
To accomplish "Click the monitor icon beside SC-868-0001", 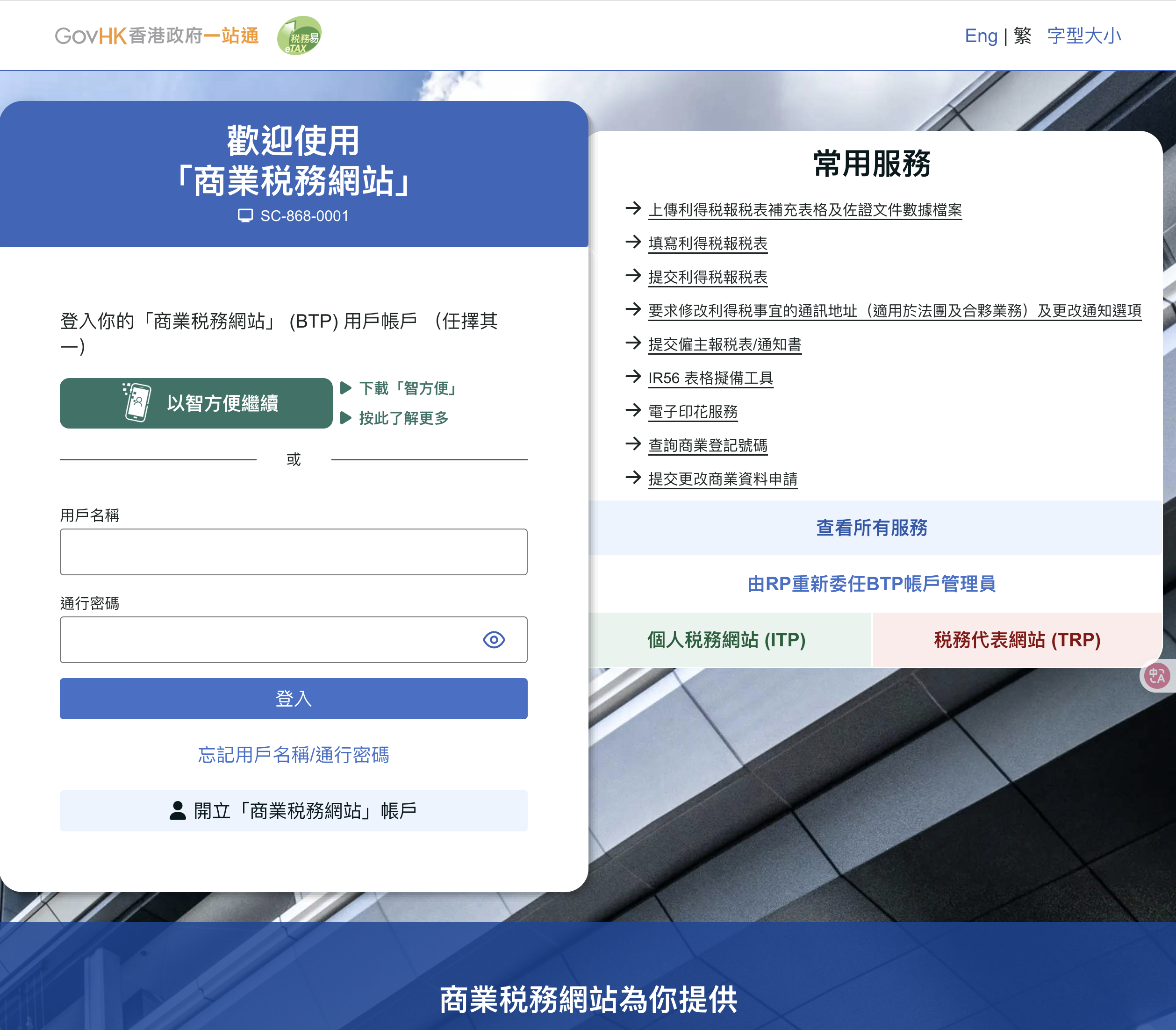I will [x=245, y=215].
